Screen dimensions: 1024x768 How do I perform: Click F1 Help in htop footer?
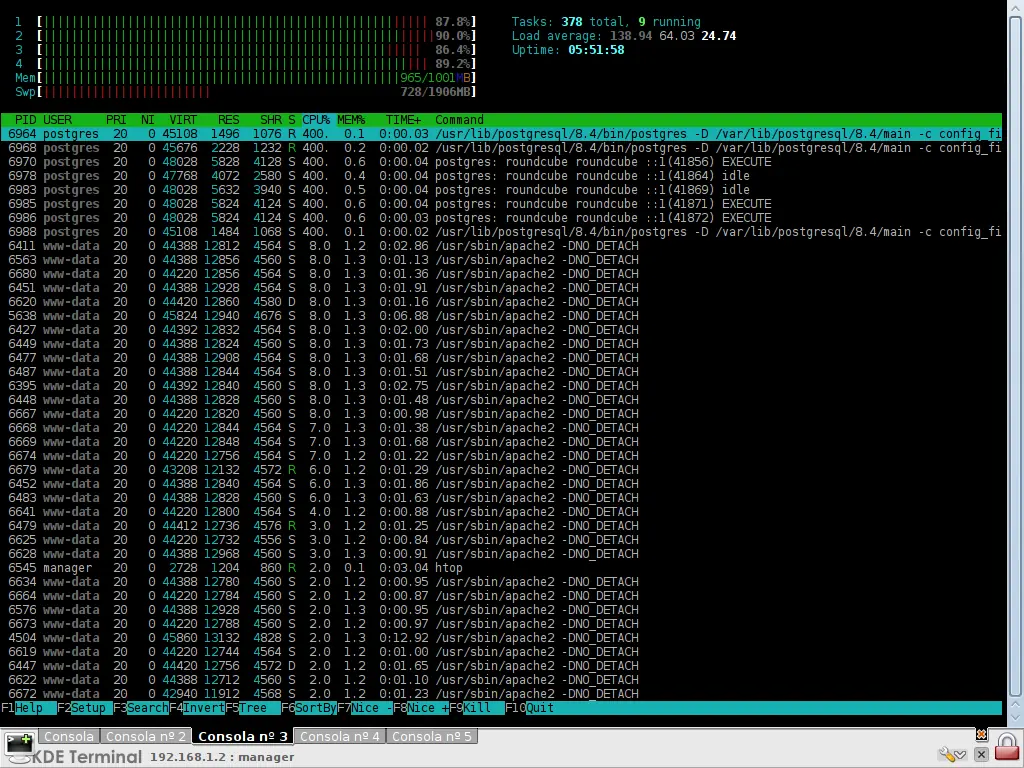[28, 708]
